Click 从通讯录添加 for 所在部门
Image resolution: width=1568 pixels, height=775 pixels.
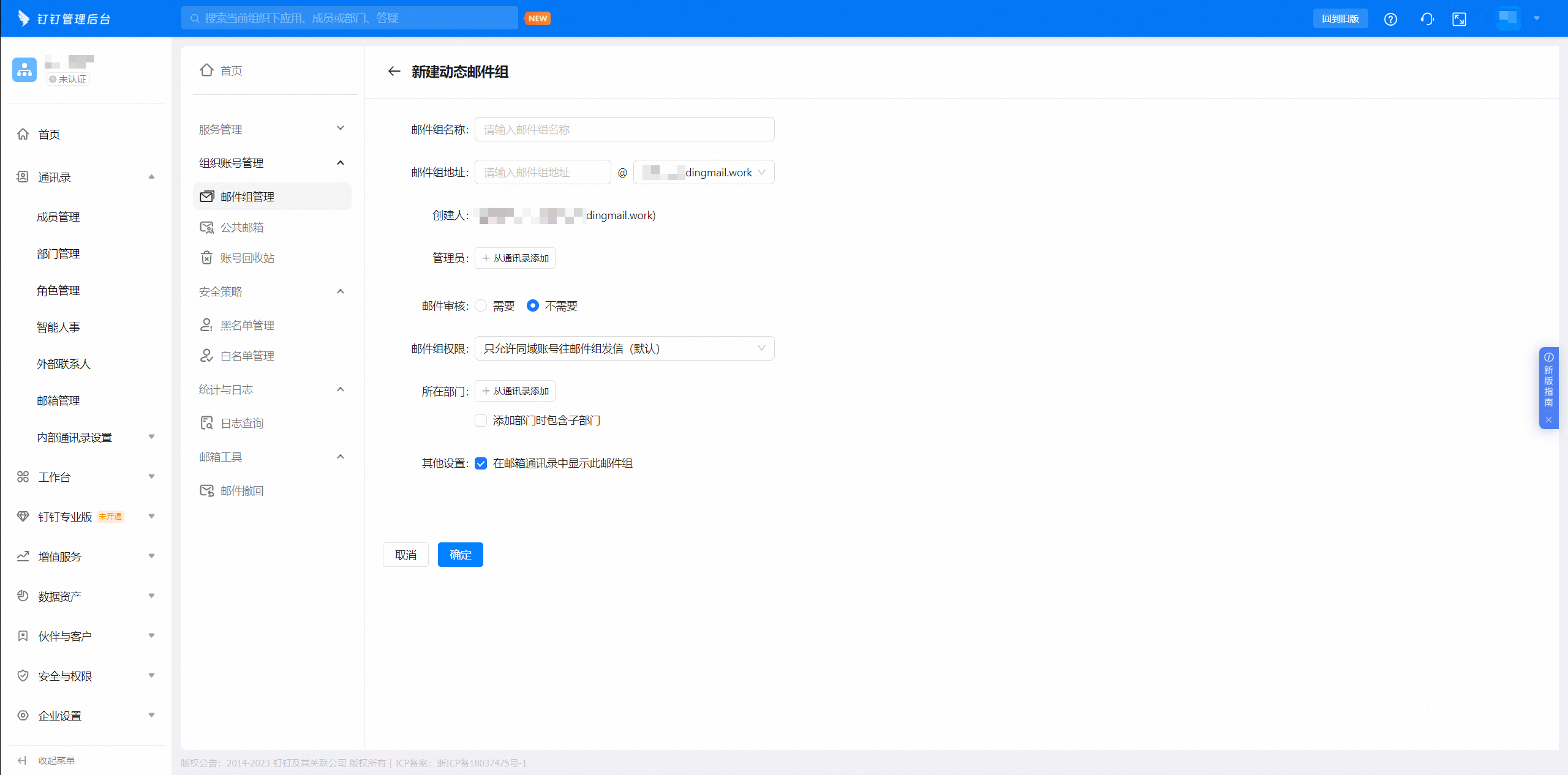[515, 391]
